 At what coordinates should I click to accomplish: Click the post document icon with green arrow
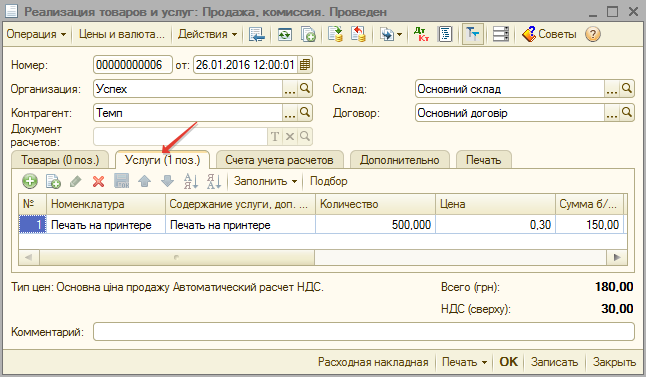[x=335, y=34]
